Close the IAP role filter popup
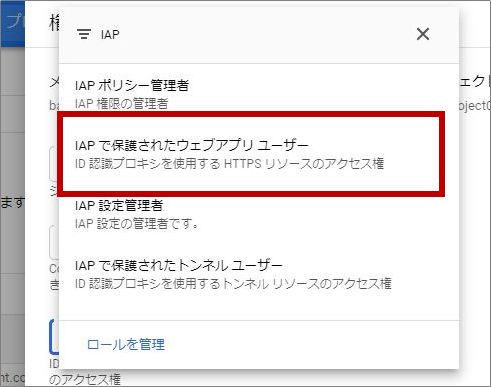491x387 pixels. click(423, 34)
